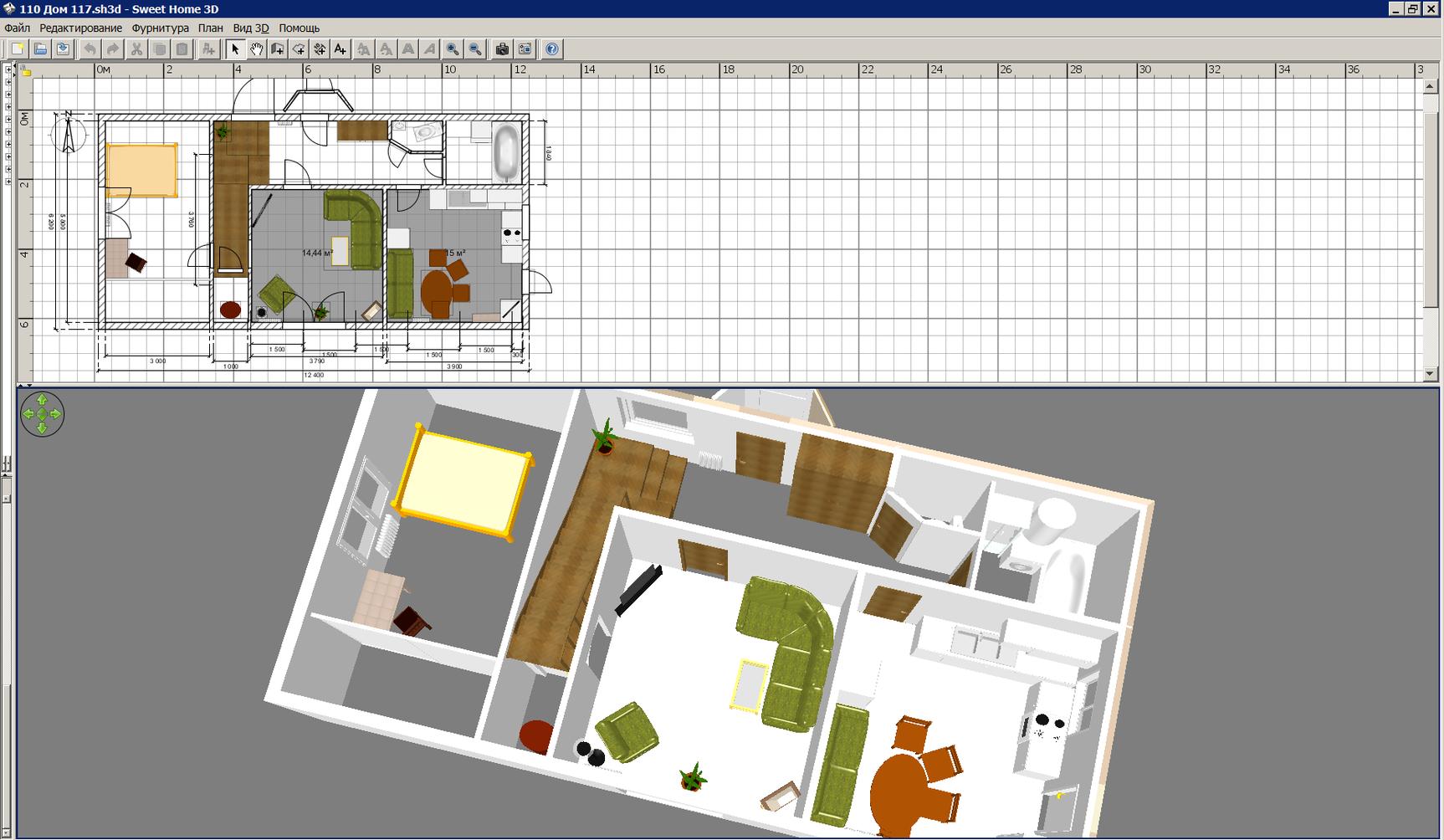Click the plan scrollbar up arrow

(1429, 85)
